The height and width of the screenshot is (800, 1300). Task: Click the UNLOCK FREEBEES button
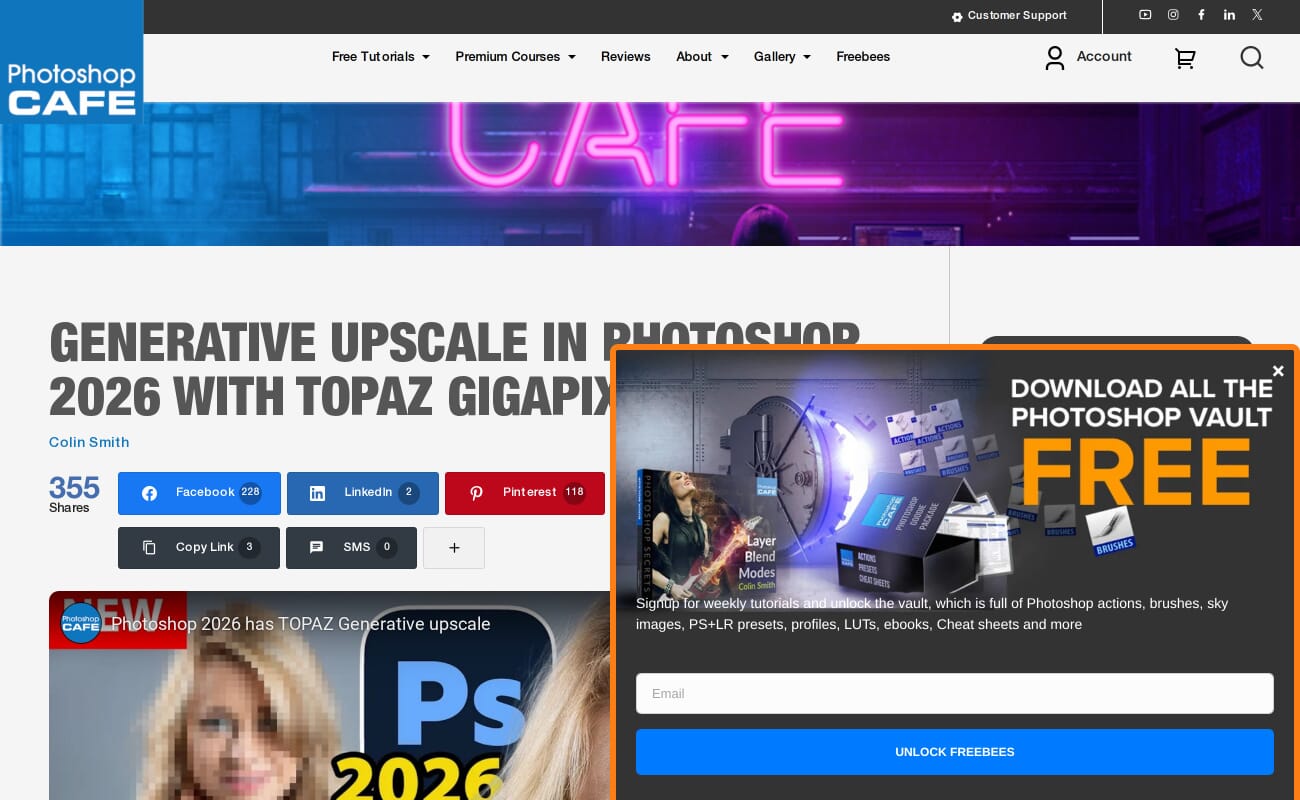coord(955,752)
